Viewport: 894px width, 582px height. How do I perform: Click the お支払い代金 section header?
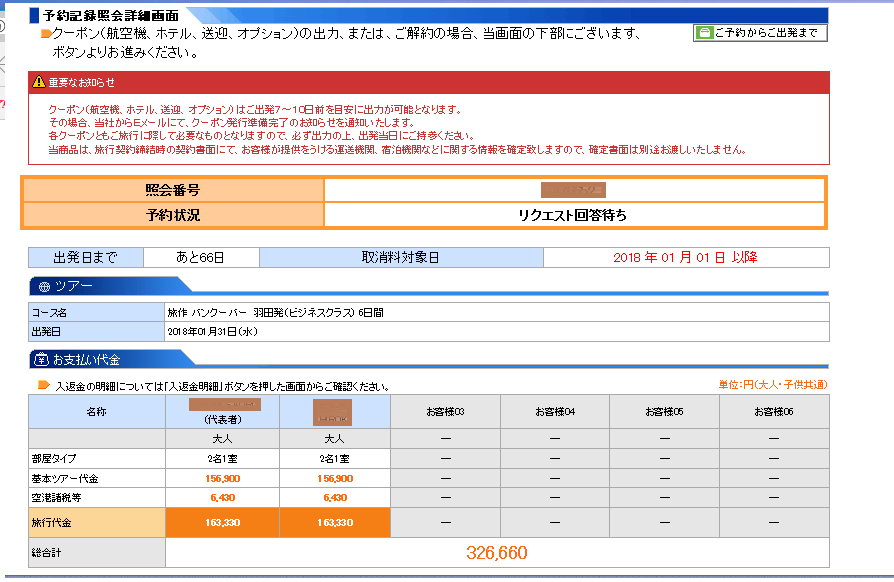tap(87, 360)
